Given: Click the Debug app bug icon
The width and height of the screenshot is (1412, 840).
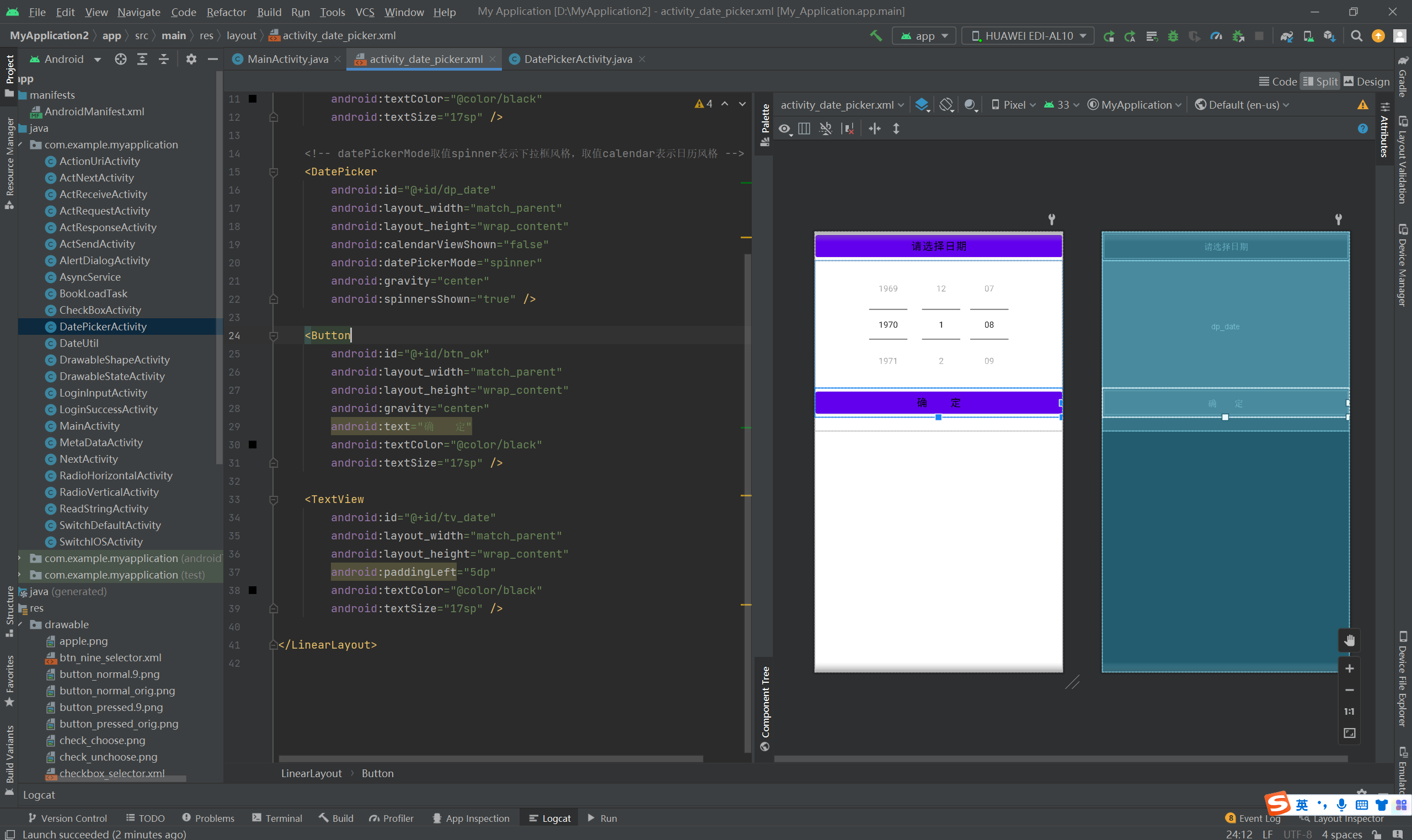Looking at the screenshot, I should pos(1173,36).
